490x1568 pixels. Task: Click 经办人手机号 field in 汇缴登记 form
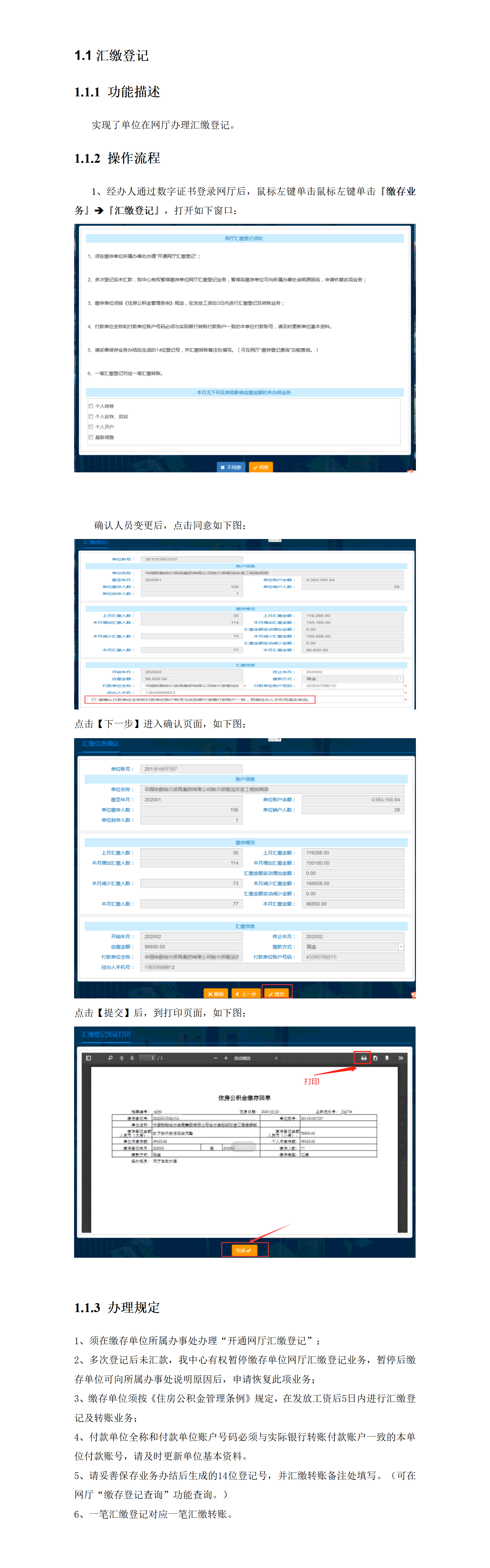272,692
